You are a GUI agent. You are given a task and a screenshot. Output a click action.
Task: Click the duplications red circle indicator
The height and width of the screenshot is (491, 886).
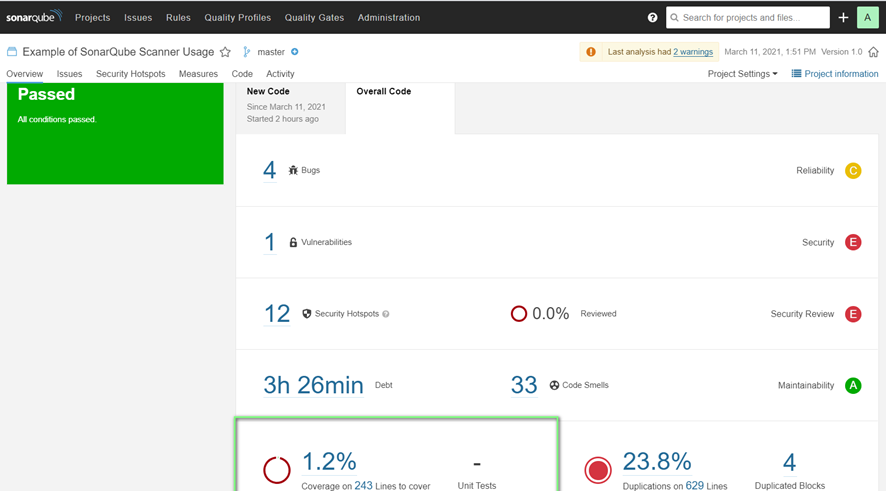point(598,470)
